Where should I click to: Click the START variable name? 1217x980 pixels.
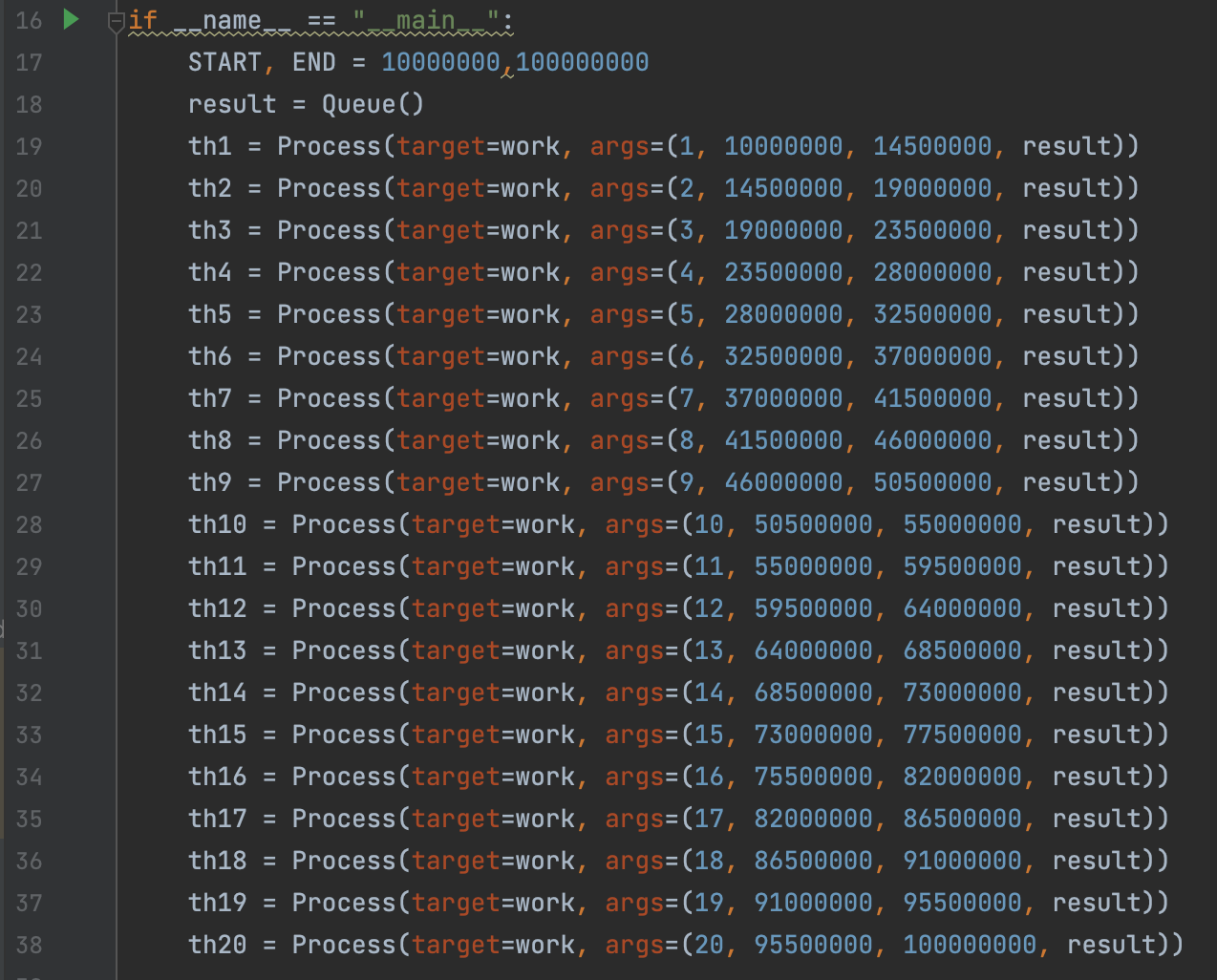click(224, 63)
